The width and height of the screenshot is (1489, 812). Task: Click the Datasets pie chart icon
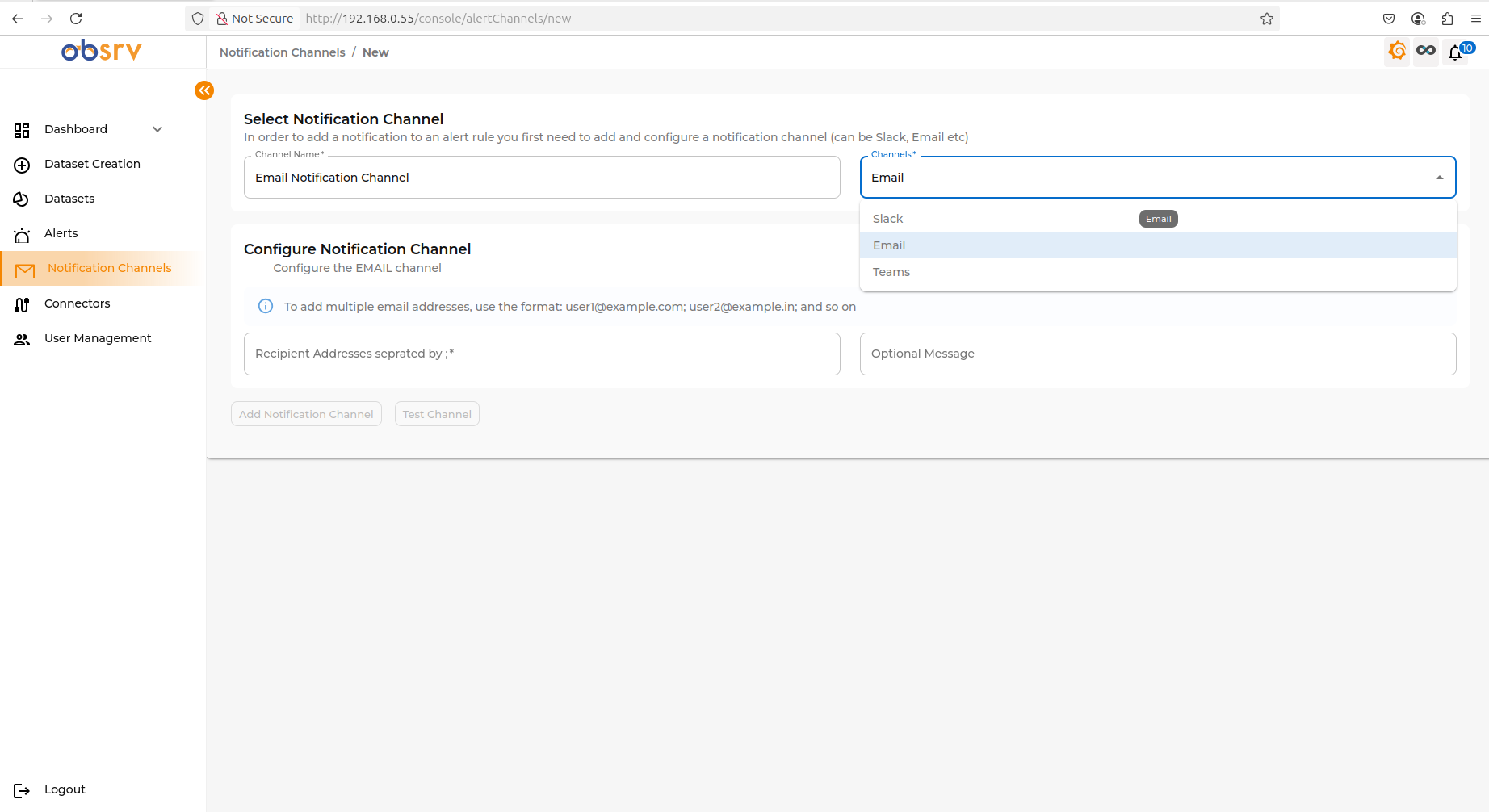click(22, 199)
